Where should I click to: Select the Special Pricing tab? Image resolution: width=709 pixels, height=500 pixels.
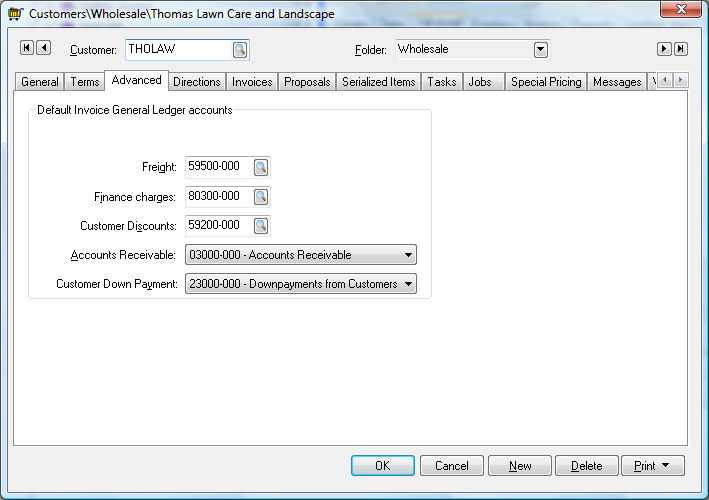point(546,82)
